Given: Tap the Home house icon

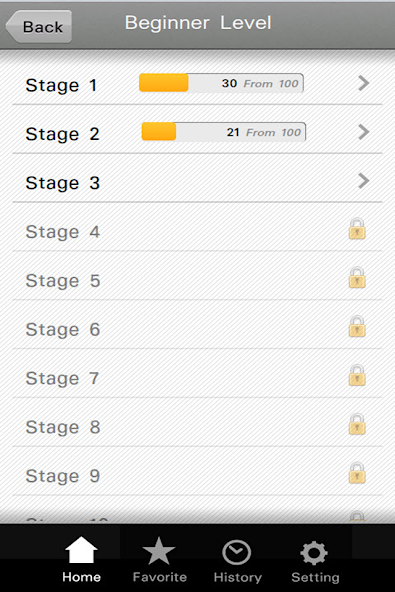Looking at the screenshot, I should coord(81,550).
